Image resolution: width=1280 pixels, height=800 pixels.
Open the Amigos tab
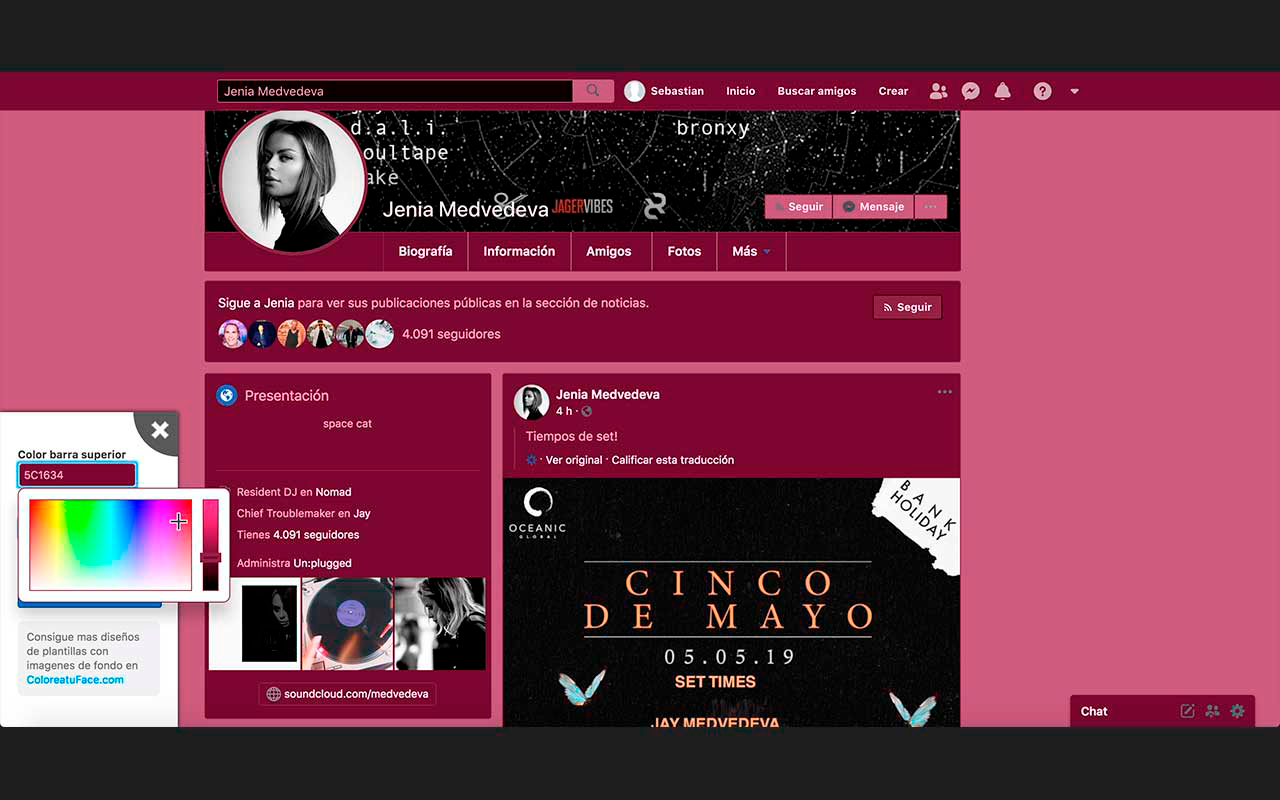pyautogui.click(x=609, y=252)
